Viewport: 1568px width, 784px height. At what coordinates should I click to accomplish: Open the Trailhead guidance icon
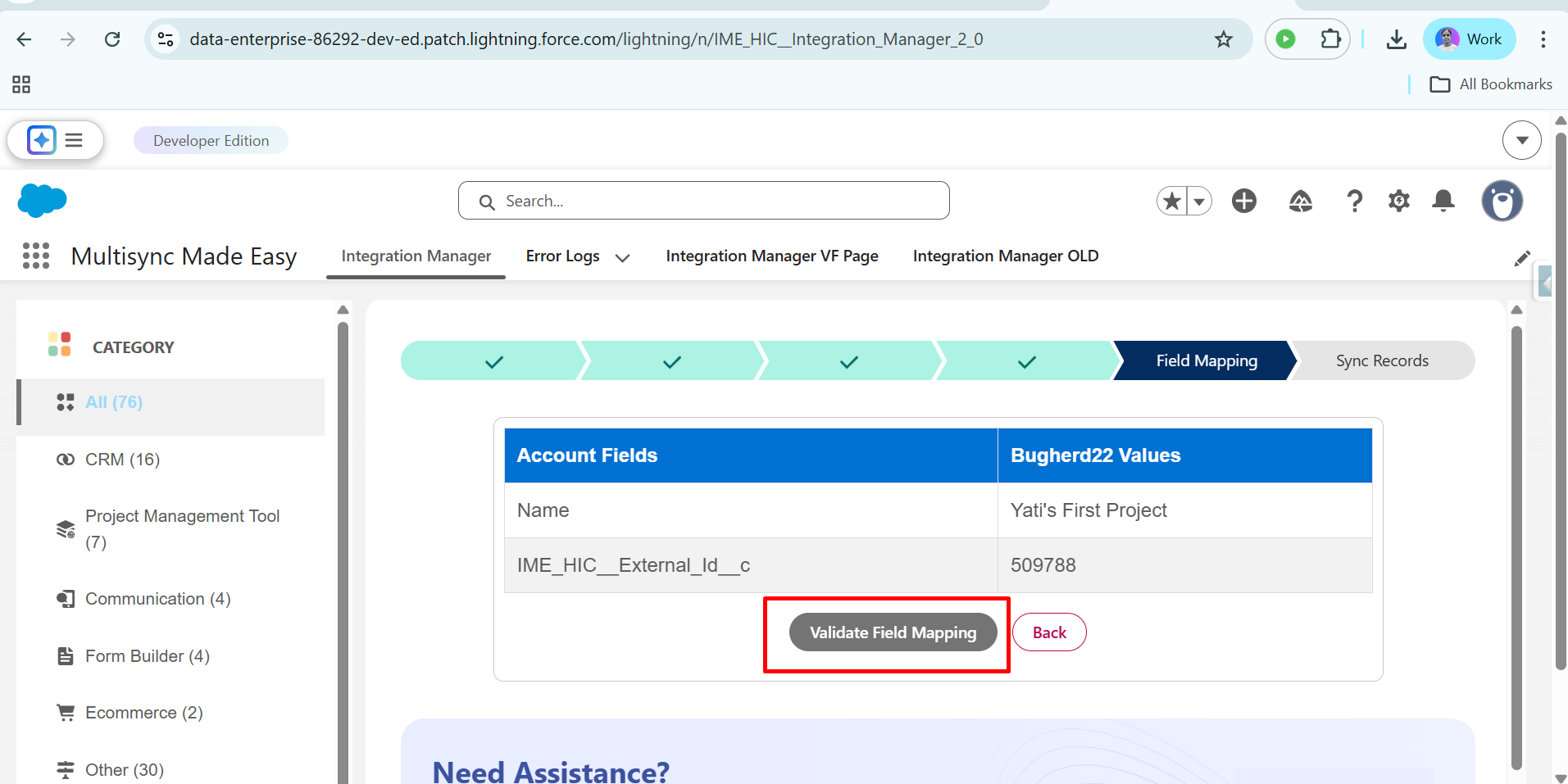click(1301, 201)
